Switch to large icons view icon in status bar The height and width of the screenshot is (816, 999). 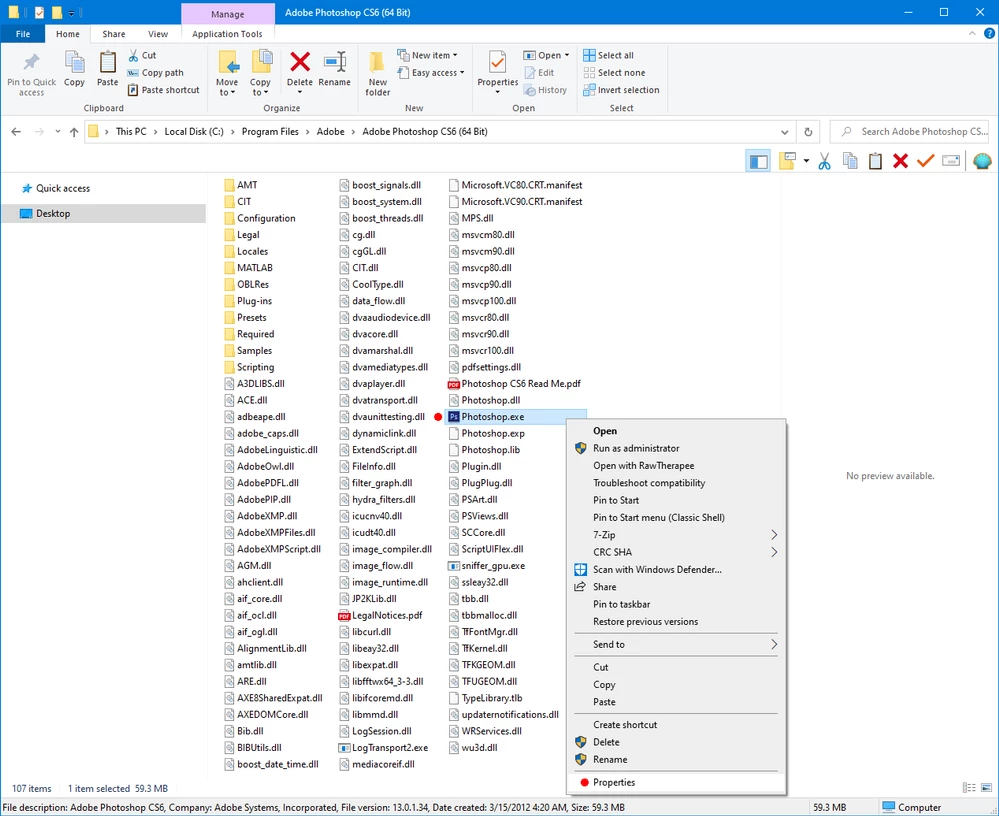(986, 788)
